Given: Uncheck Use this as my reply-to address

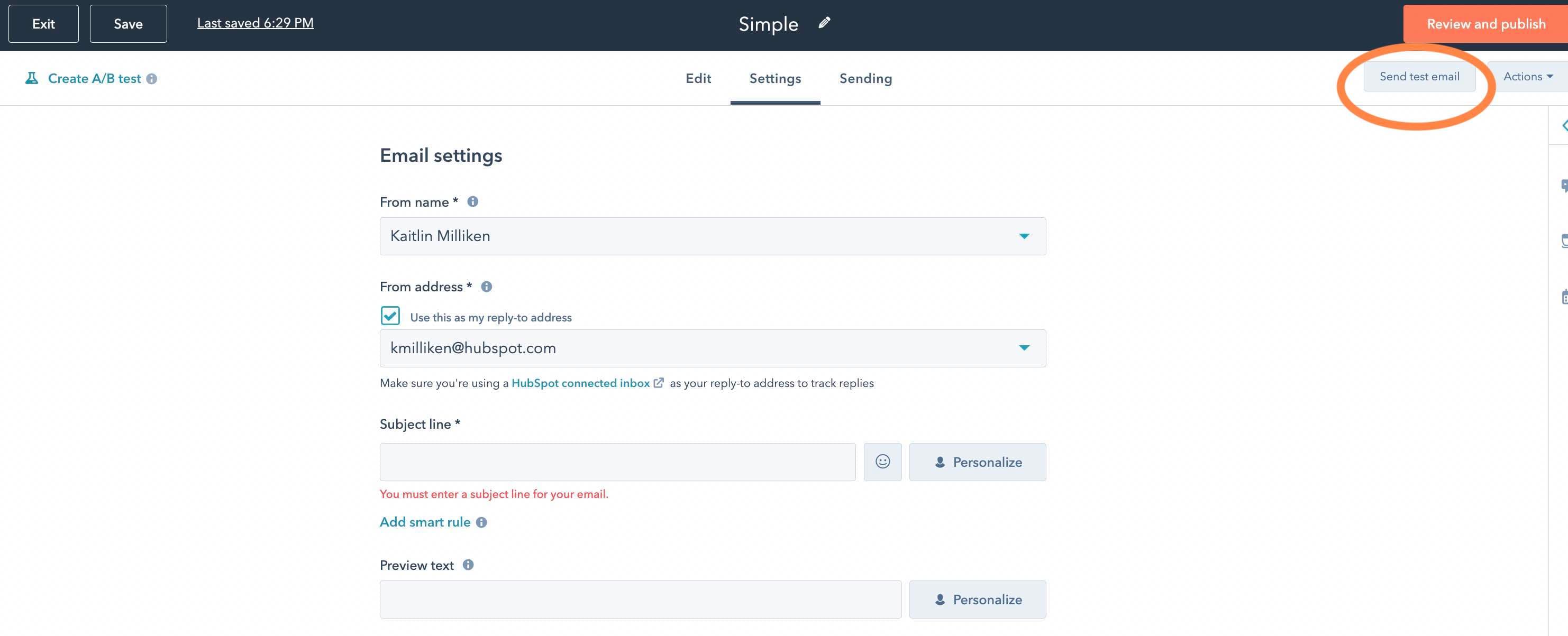Looking at the screenshot, I should [390, 316].
